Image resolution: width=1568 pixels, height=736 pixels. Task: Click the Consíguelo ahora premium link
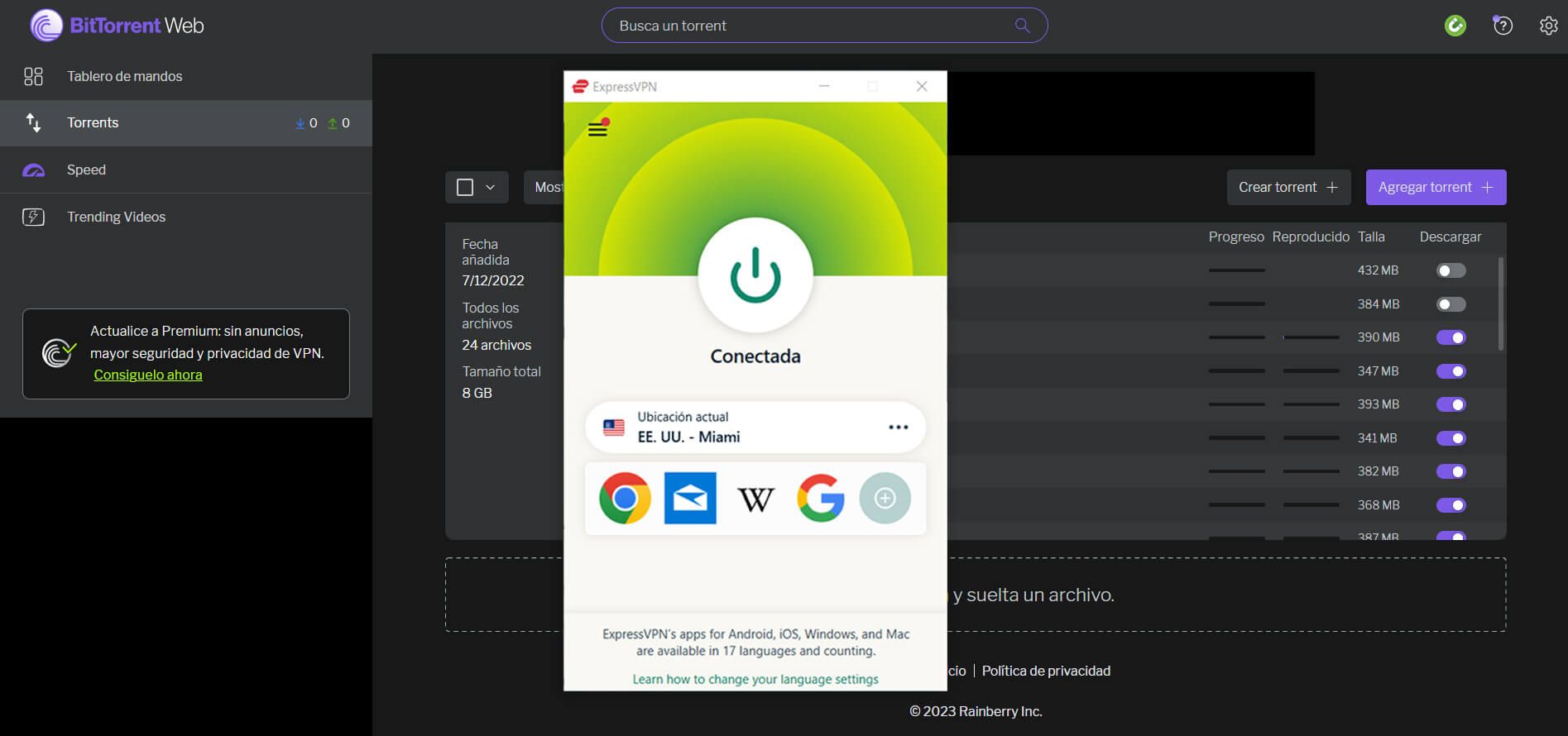pyautogui.click(x=148, y=375)
